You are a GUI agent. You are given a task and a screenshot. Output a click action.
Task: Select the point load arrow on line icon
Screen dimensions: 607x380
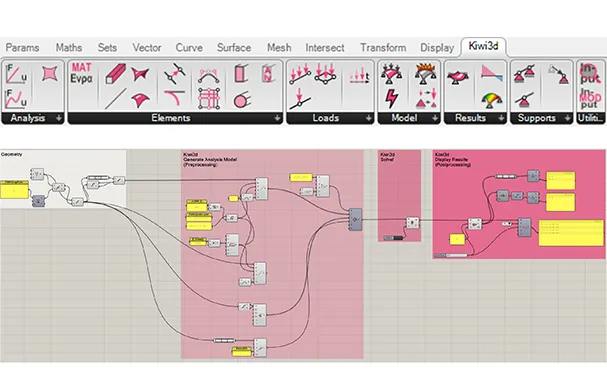click(300, 99)
